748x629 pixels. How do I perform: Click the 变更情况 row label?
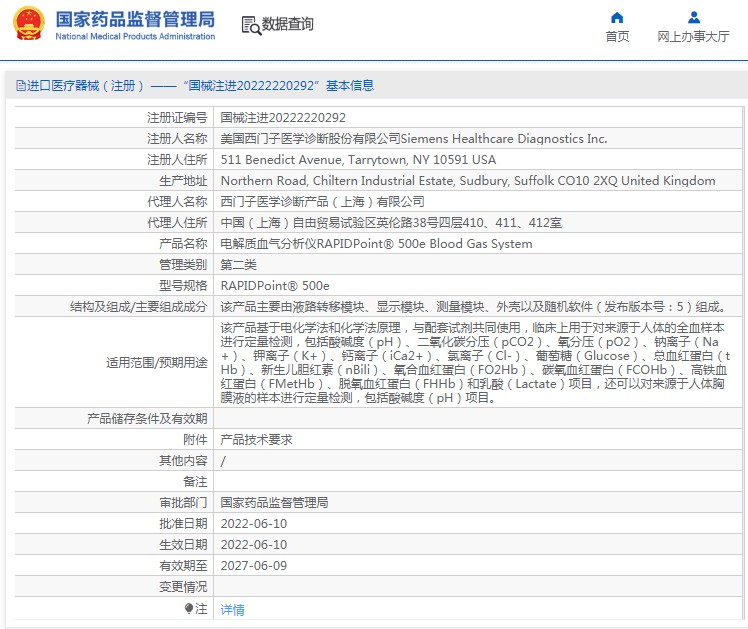183,587
